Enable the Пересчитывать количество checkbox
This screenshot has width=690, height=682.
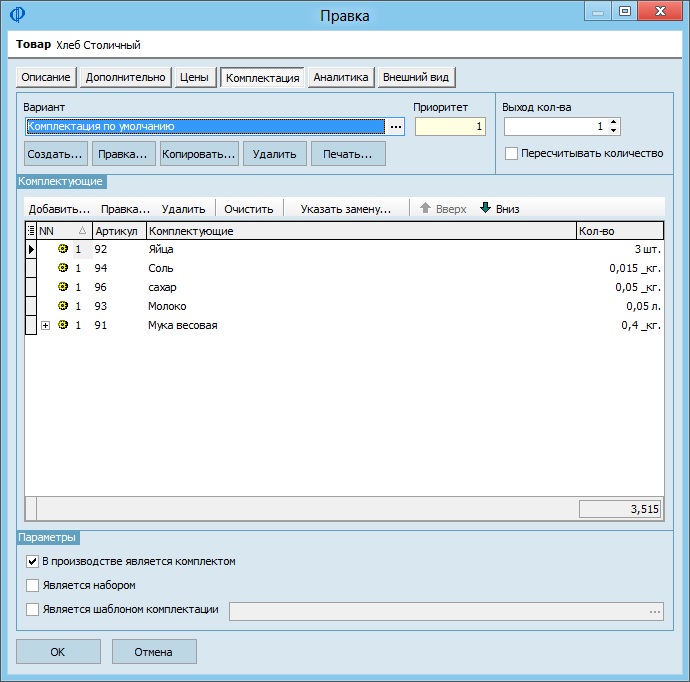[x=511, y=154]
